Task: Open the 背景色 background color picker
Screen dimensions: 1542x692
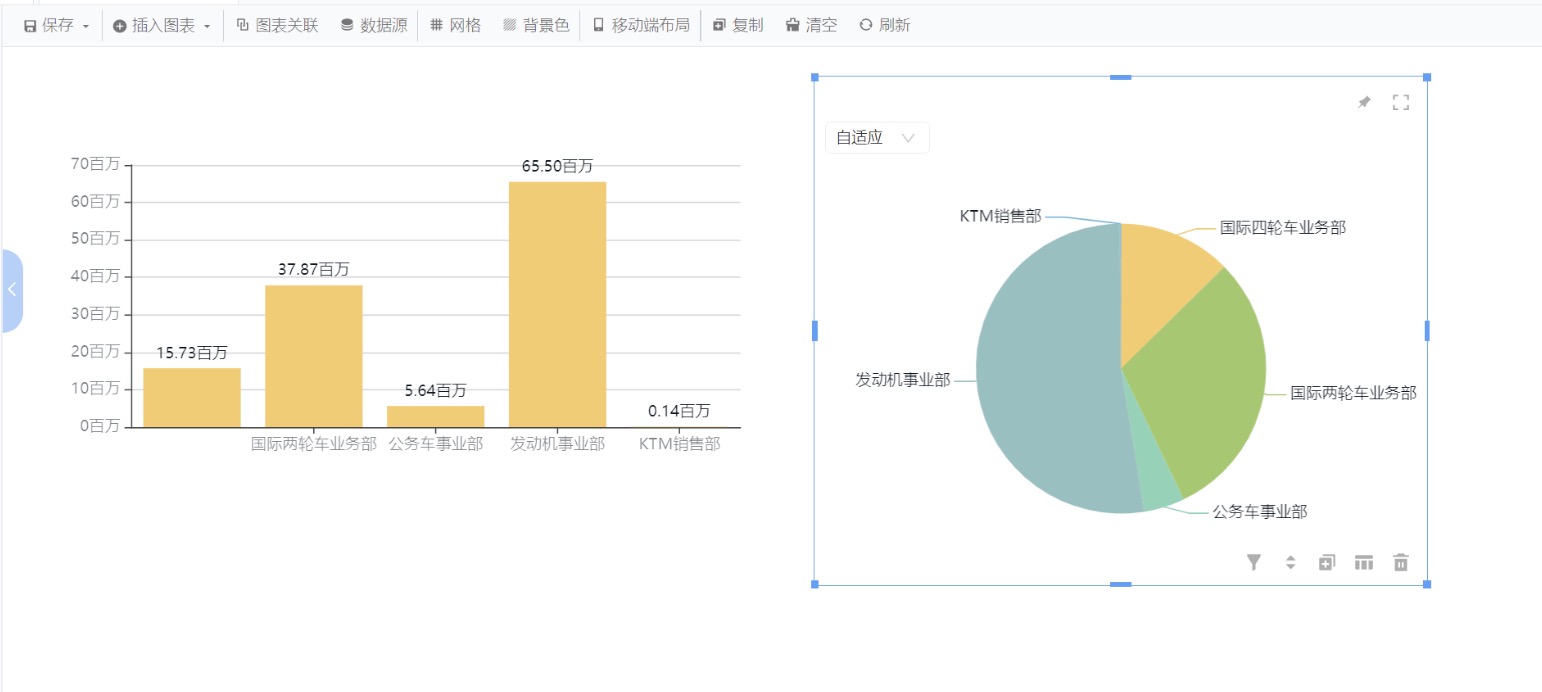Action: point(536,26)
